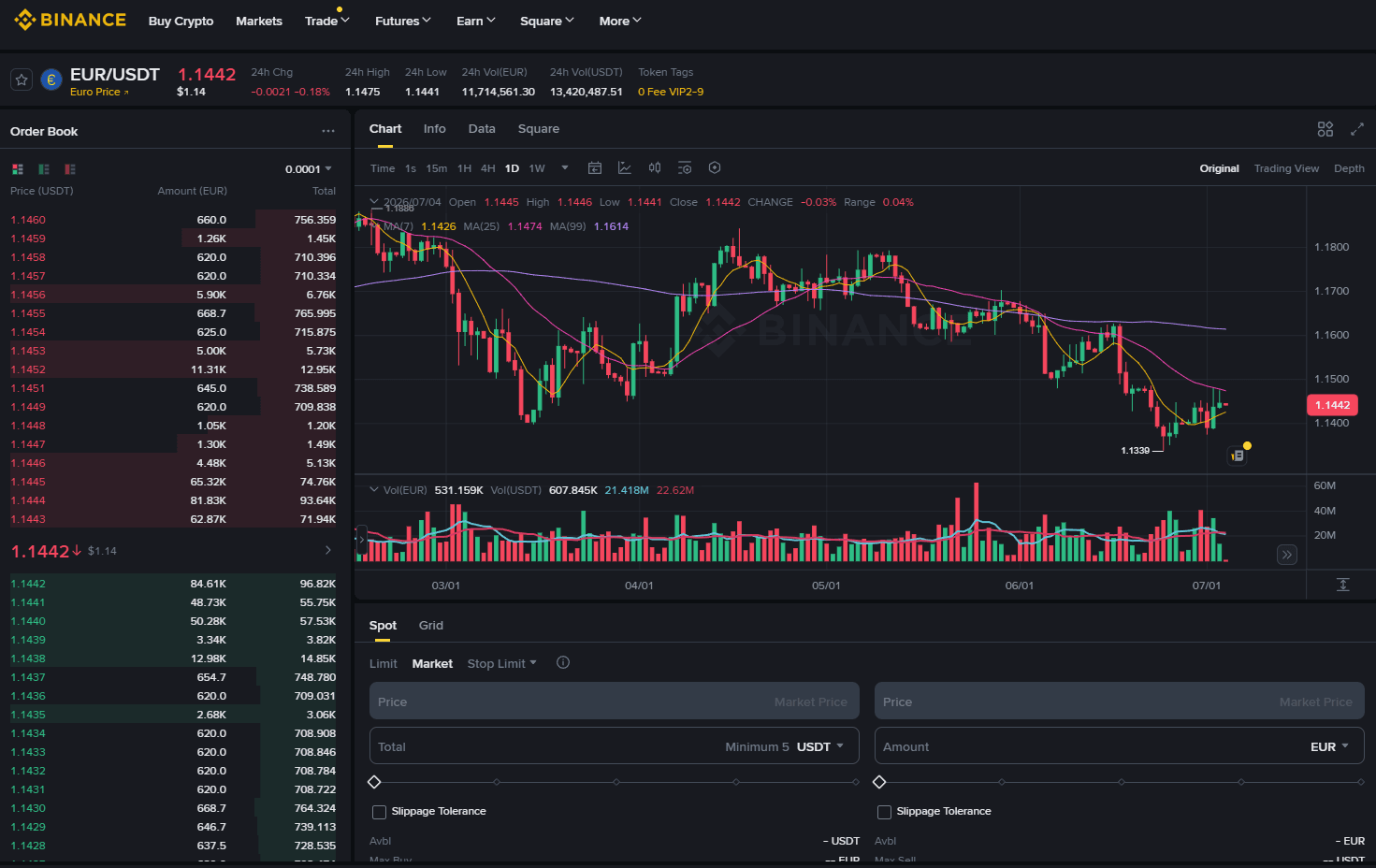The height and width of the screenshot is (868, 1376).
Task: Click the buy amount percentage slider handle
Action: [x=374, y=782]
